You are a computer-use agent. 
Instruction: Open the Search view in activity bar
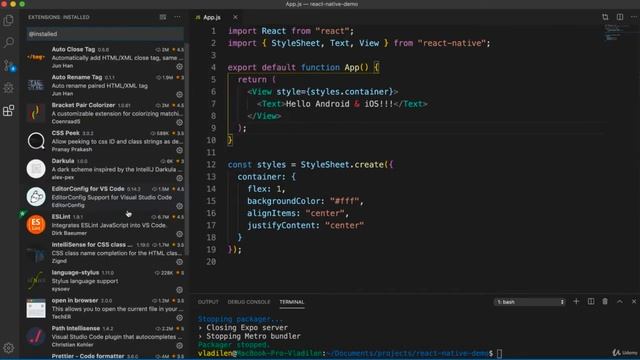coord(9,42)
